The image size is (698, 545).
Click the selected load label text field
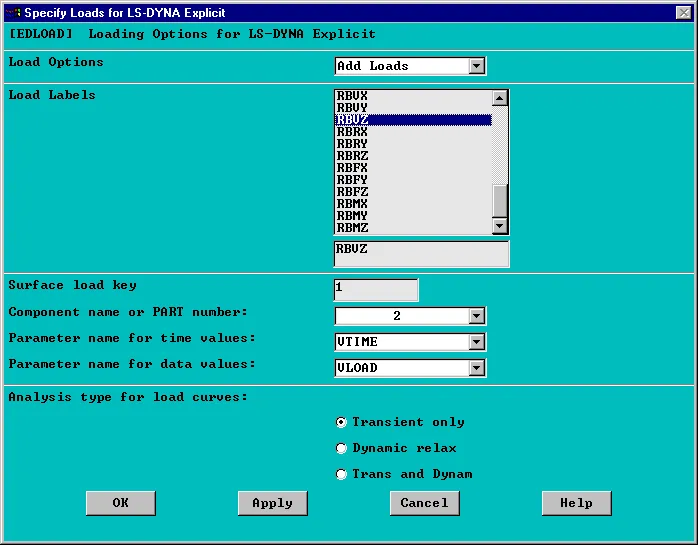421,254
